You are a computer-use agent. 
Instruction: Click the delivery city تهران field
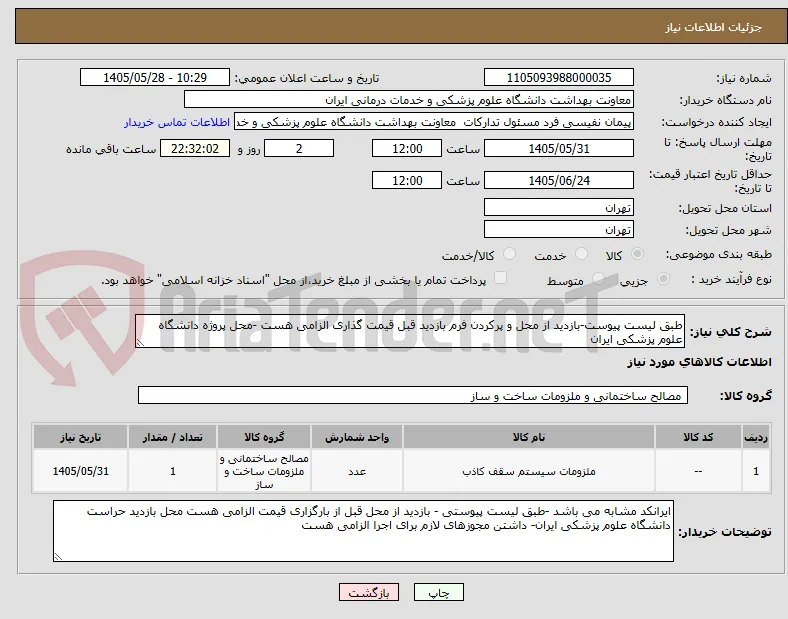pyautogui.click(x=559, y=230)
